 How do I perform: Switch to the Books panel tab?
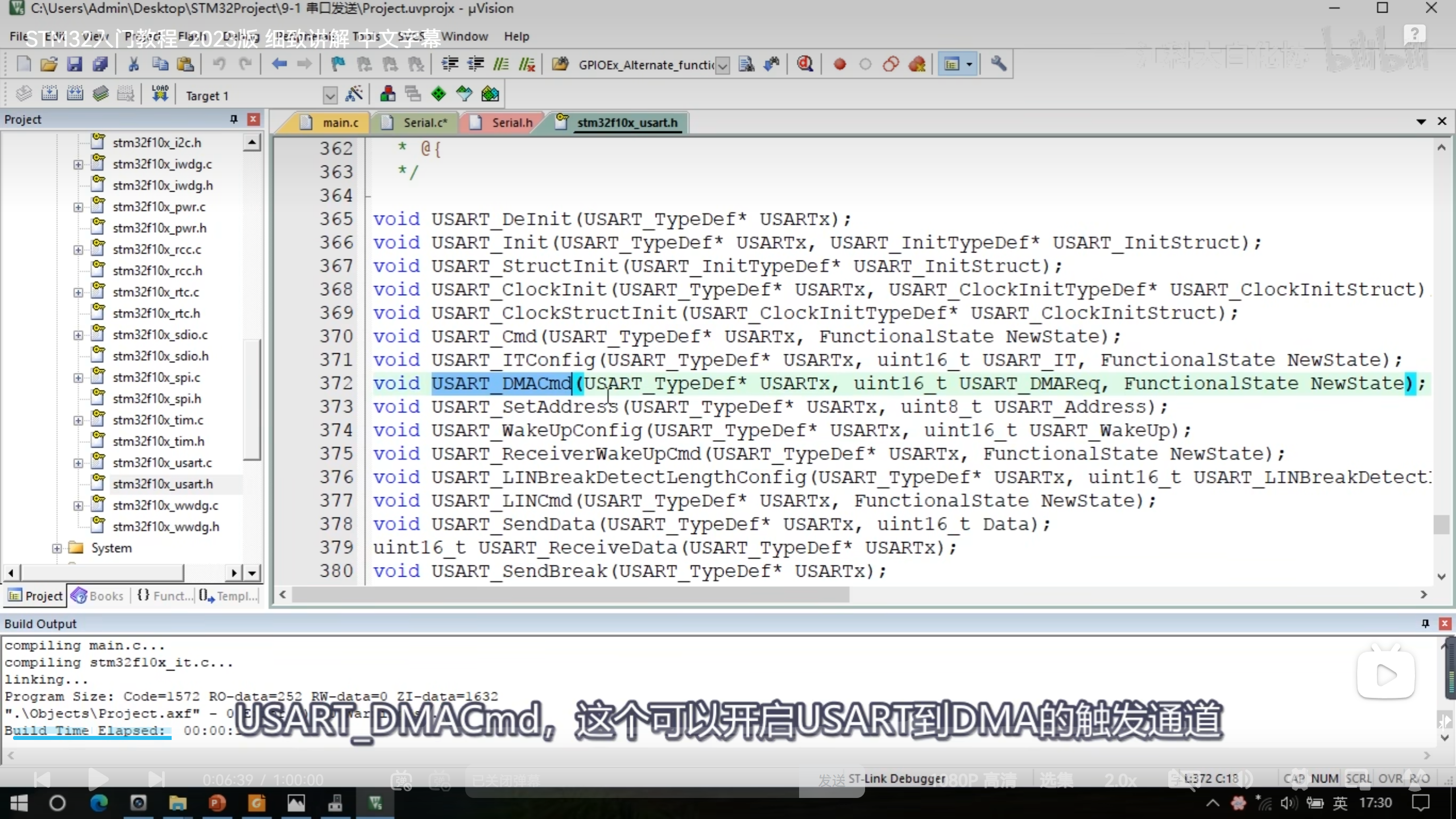pos(98,595)
